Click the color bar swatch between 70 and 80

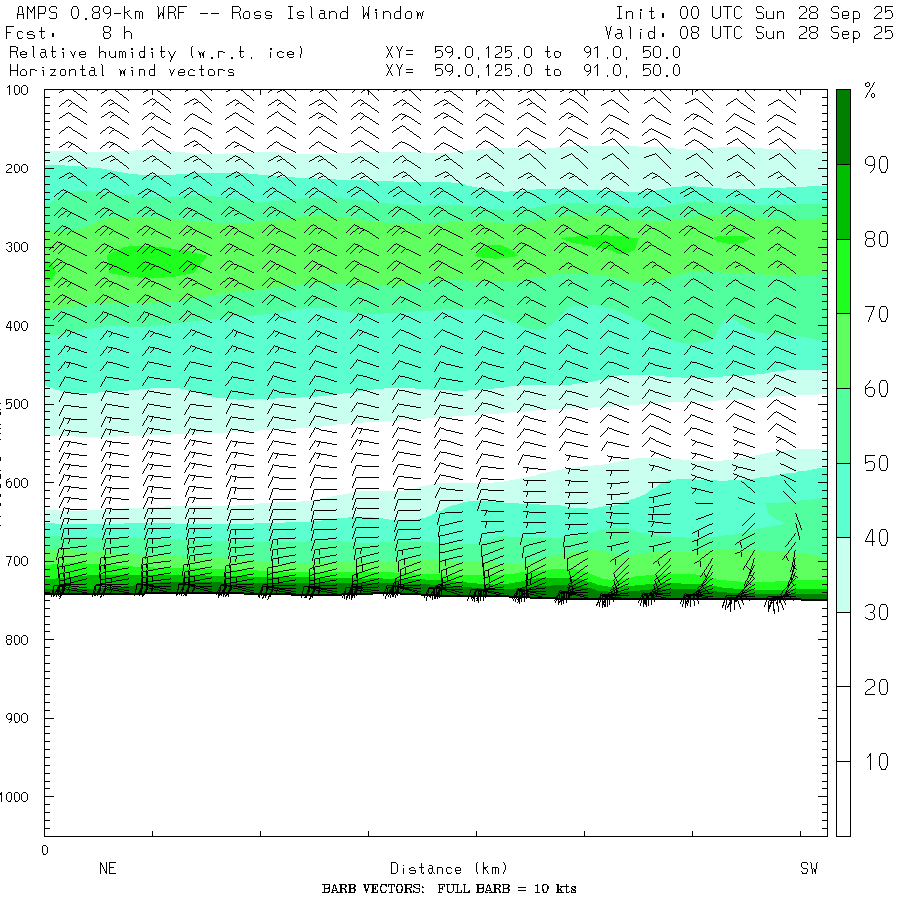[x=843, y=277]
